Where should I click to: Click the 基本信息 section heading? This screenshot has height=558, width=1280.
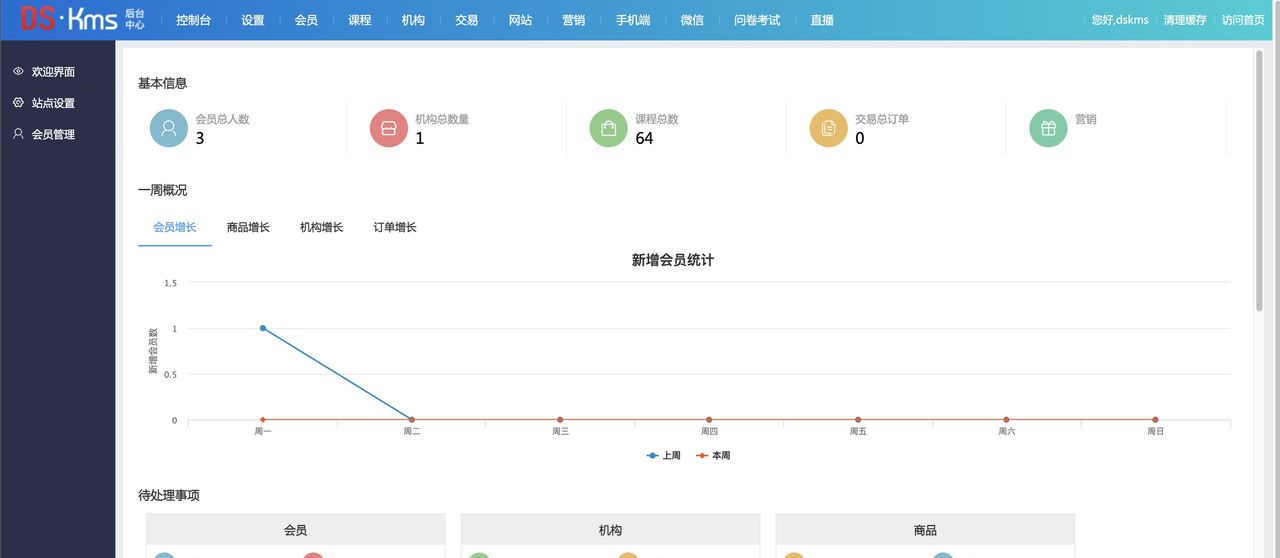tap(163, 83)
